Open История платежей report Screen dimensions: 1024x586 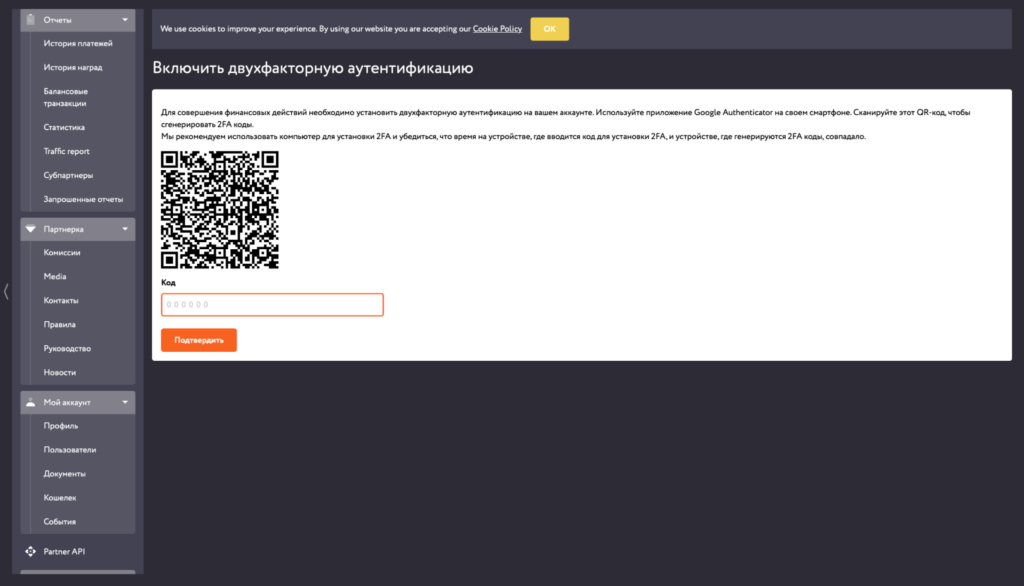[78, 43]
